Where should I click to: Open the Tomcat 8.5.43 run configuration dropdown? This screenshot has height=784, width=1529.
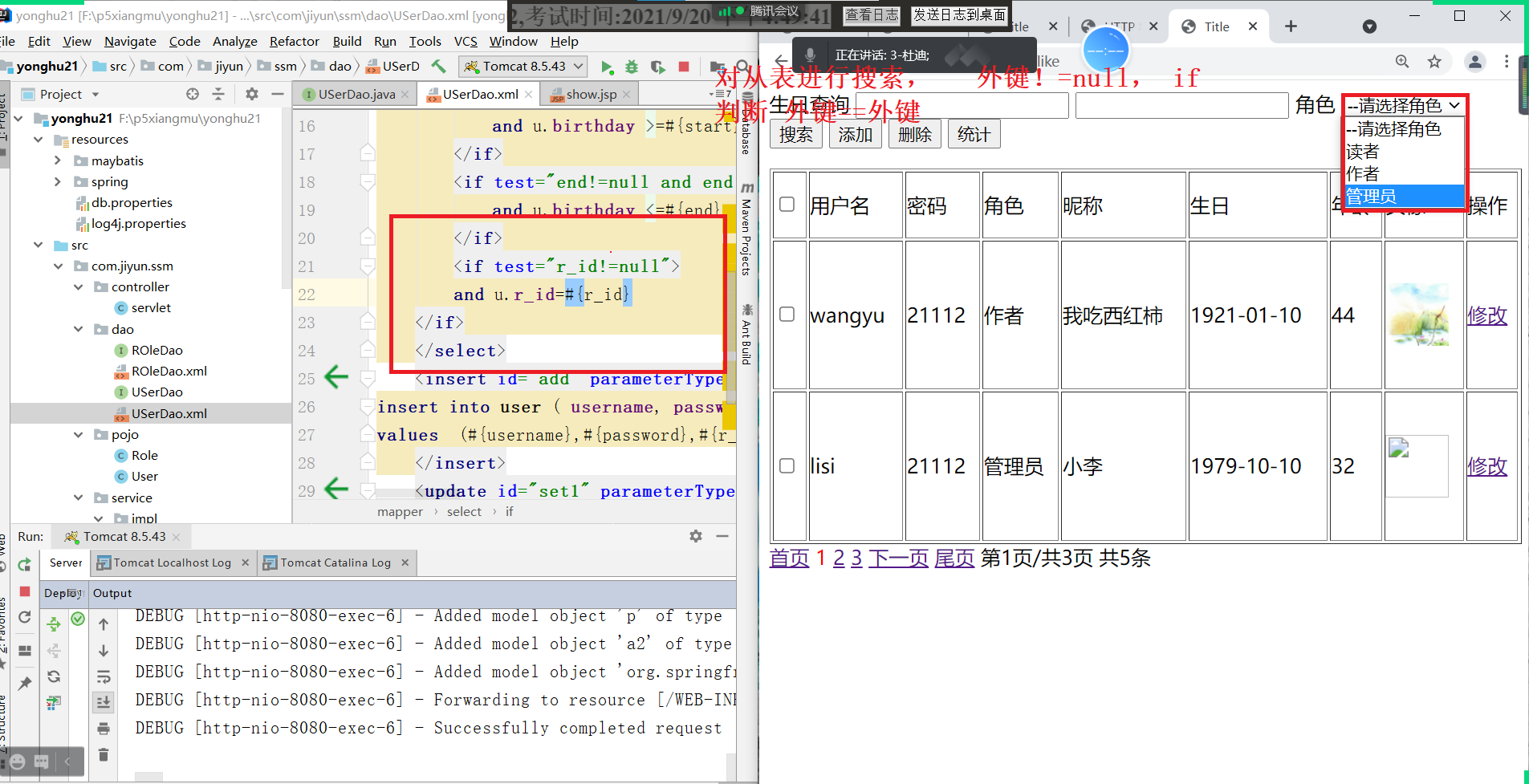tap(523, 67)
